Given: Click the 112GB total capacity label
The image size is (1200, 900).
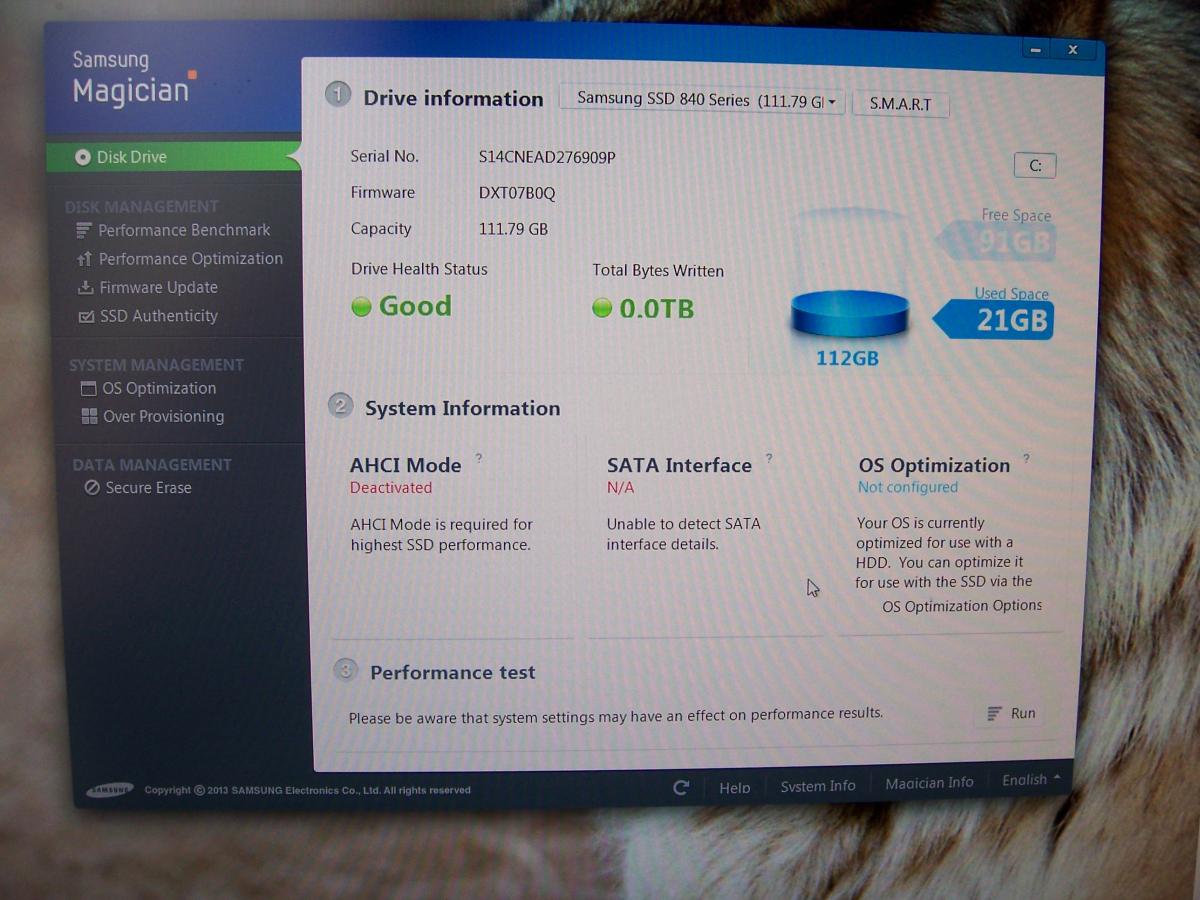Looking at the screenshot, I should 847,358.
